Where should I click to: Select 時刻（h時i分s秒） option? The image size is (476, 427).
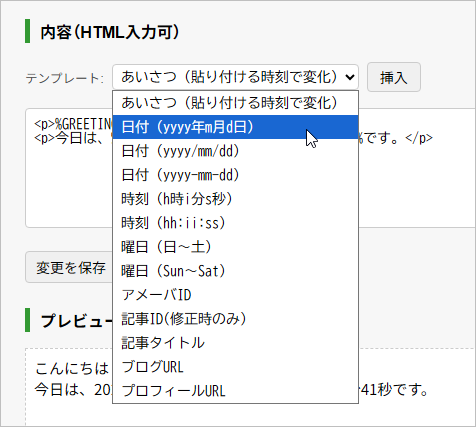235,199
